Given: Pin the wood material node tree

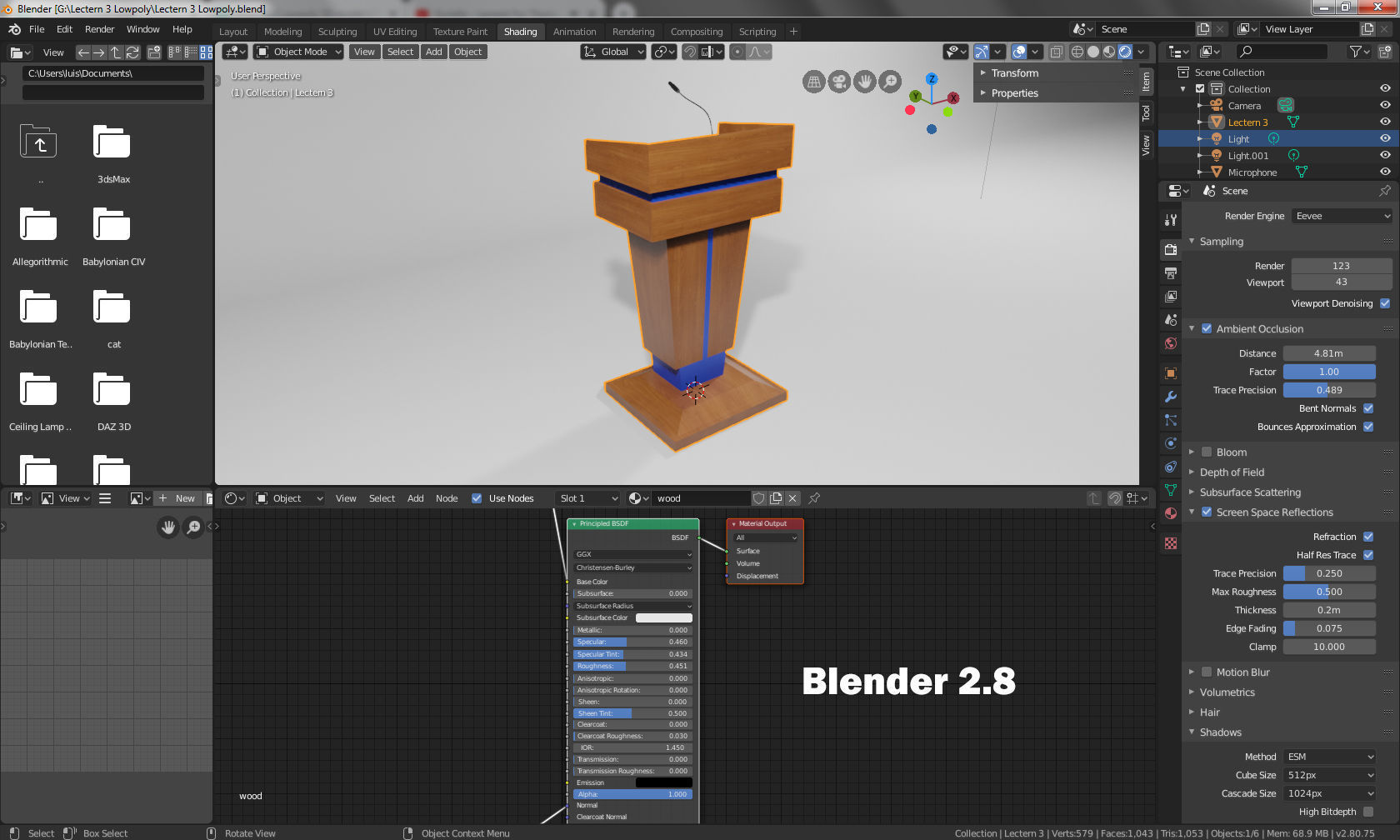Looking at the screenshot, I should 814,498.
